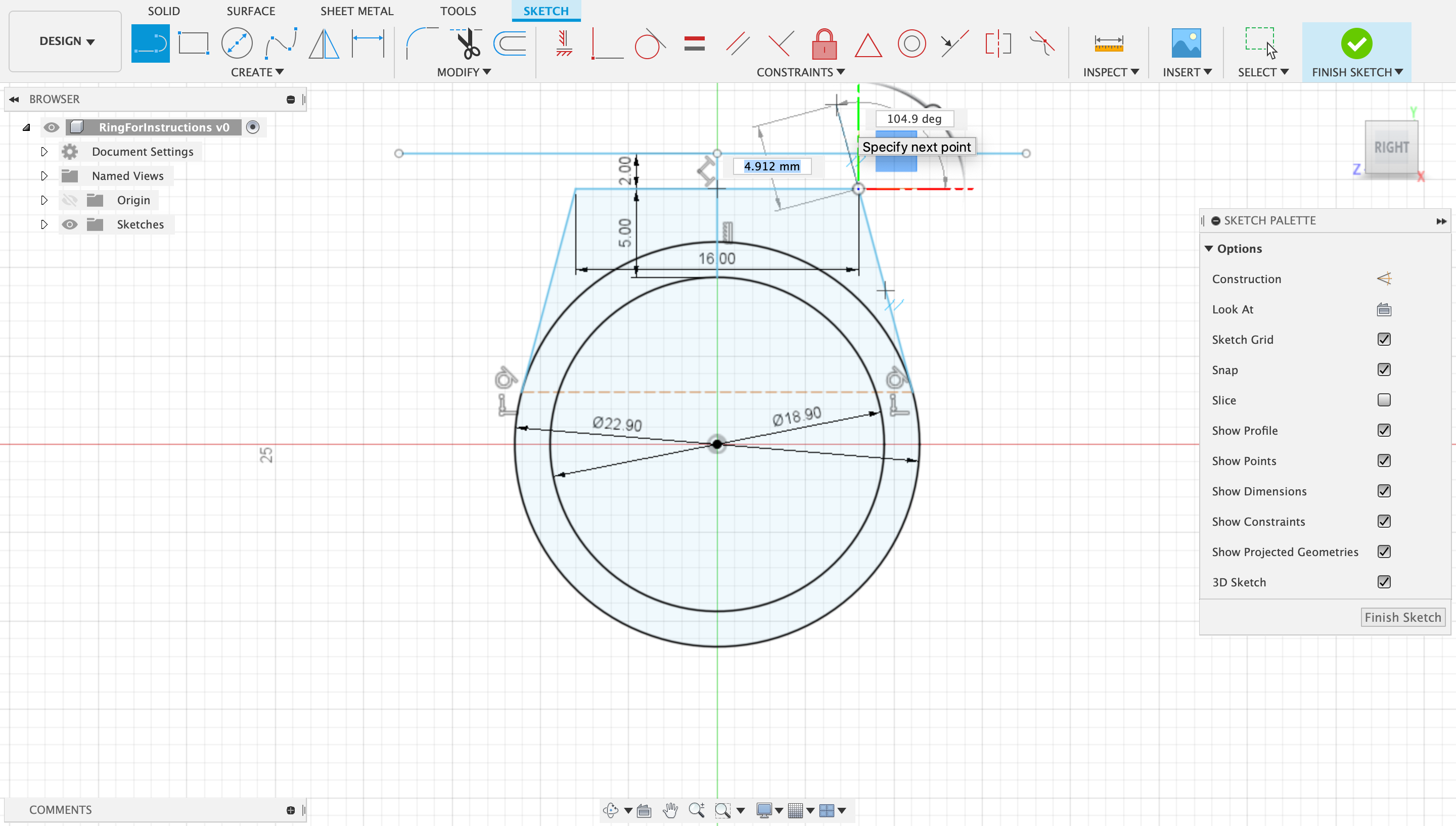Viewport: 1456px width, 826px height.
Task: Click the 4.912 mm length input field
Action: (x=771, y=166)
